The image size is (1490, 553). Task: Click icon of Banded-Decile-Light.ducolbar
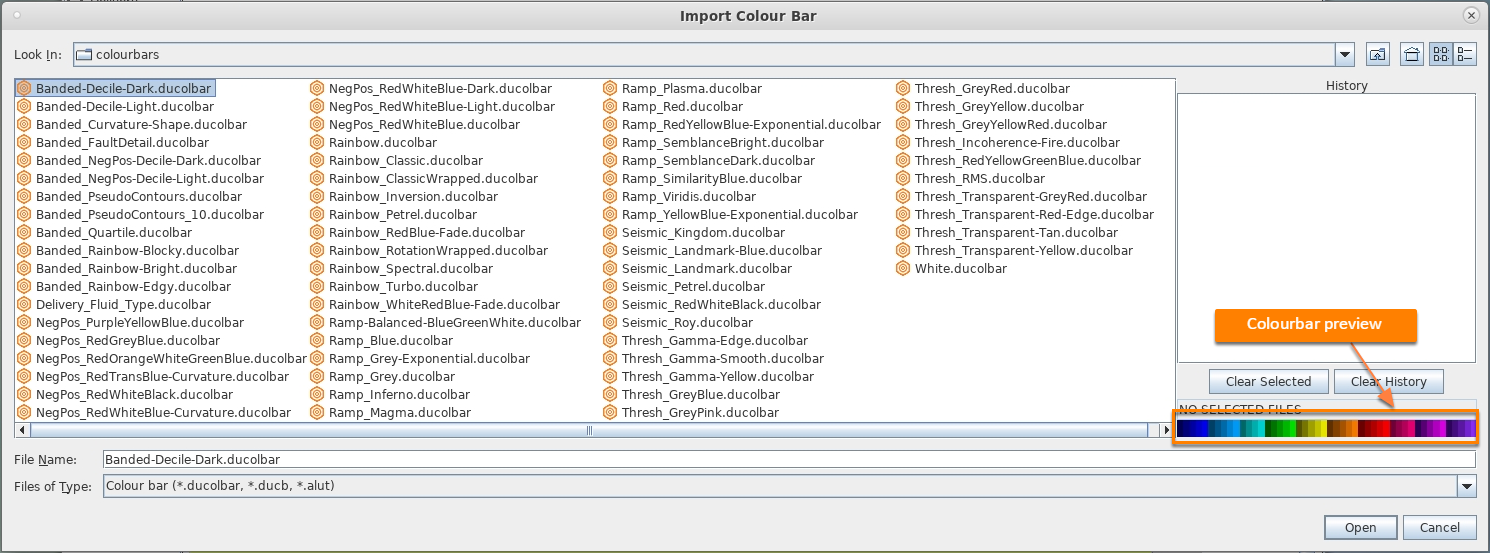25,106
